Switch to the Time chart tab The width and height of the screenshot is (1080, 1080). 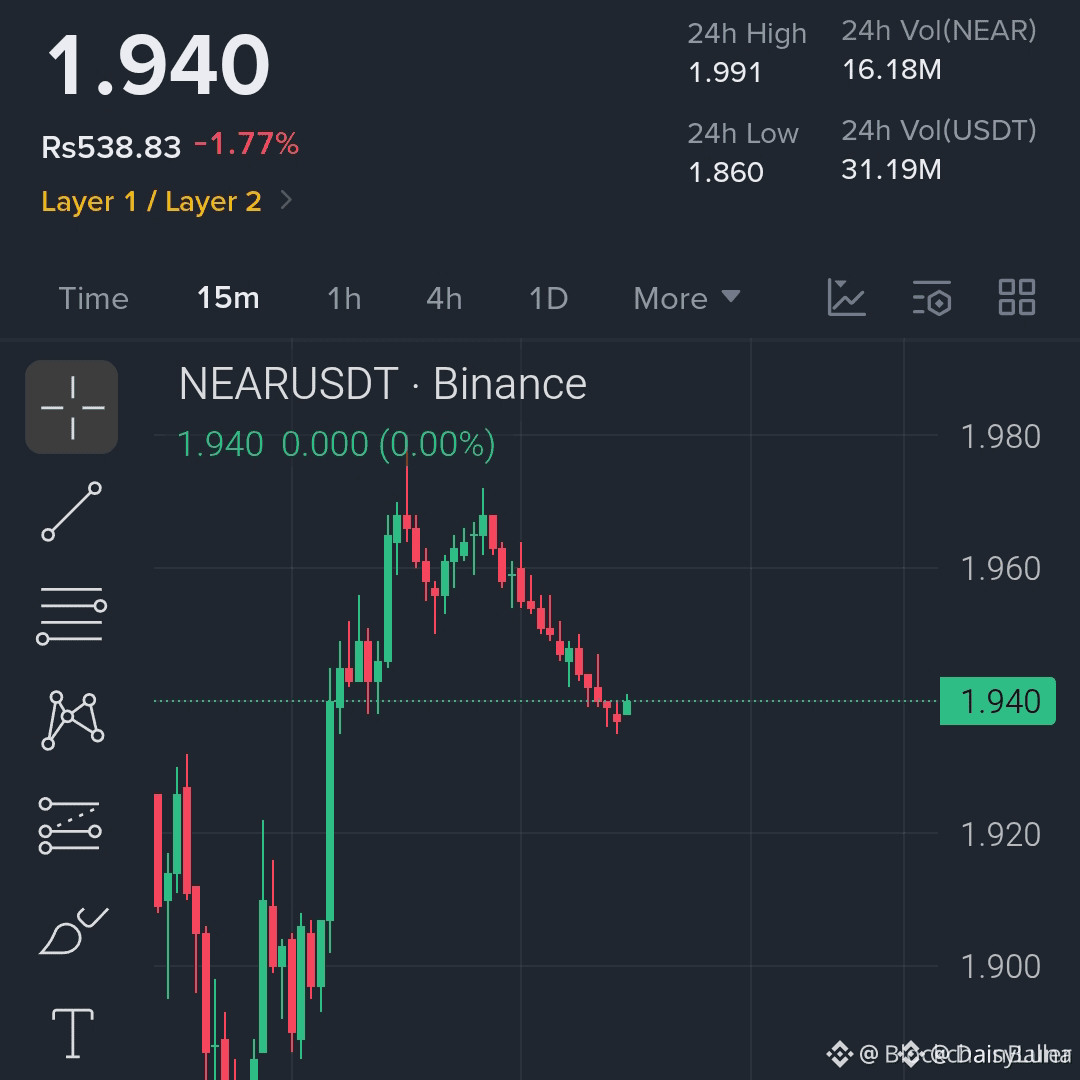click(94, 298)
